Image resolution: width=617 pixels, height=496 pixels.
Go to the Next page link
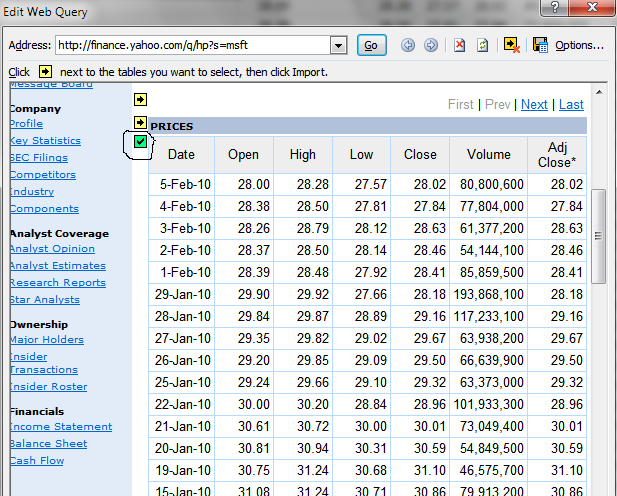pyautogui.click(x=534, y=104)
